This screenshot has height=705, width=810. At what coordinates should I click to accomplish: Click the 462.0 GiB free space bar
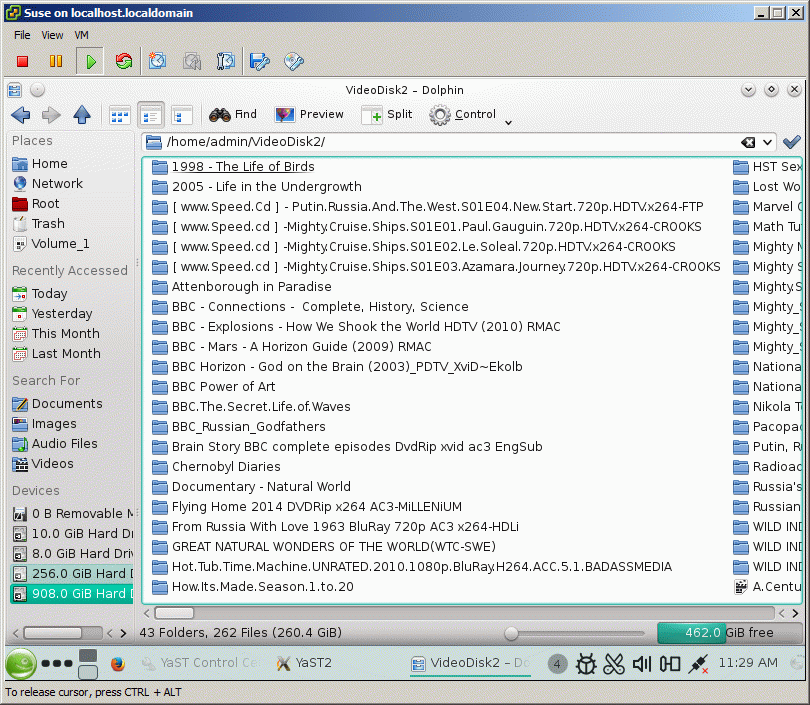pyautogui.click(x=729, y=633)
